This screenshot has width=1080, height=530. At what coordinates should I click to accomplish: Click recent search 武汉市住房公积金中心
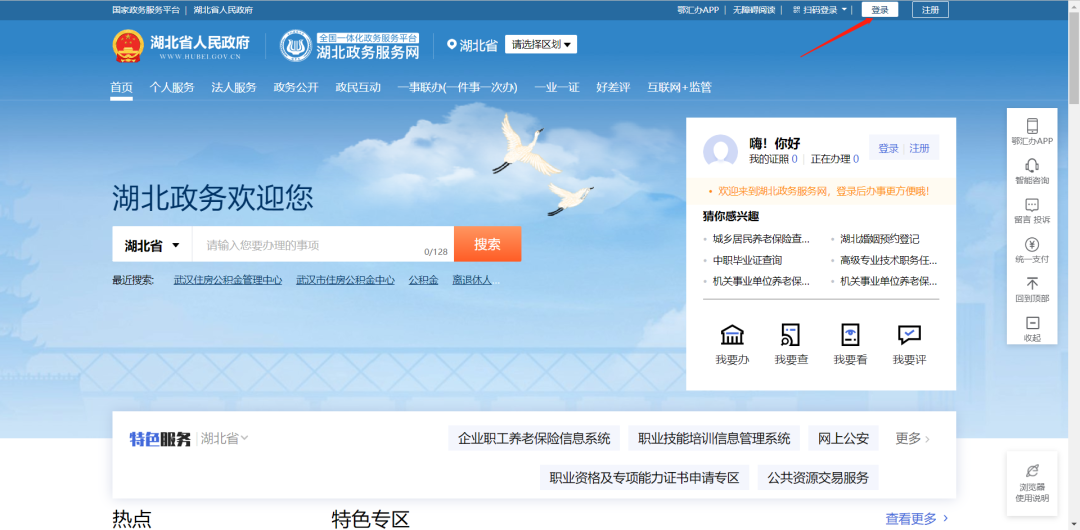[x=345, y=281]
